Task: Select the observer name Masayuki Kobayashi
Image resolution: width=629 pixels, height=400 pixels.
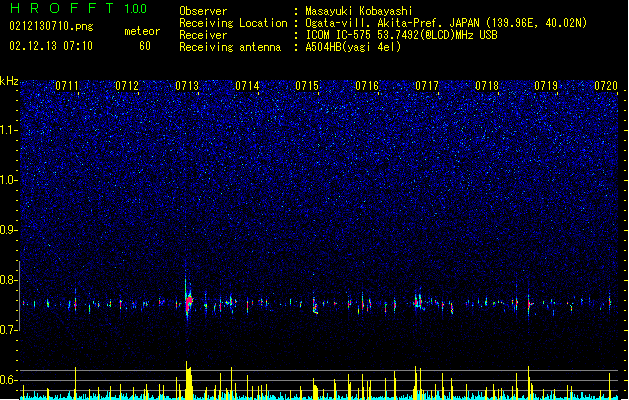Action: coord(359,11)
